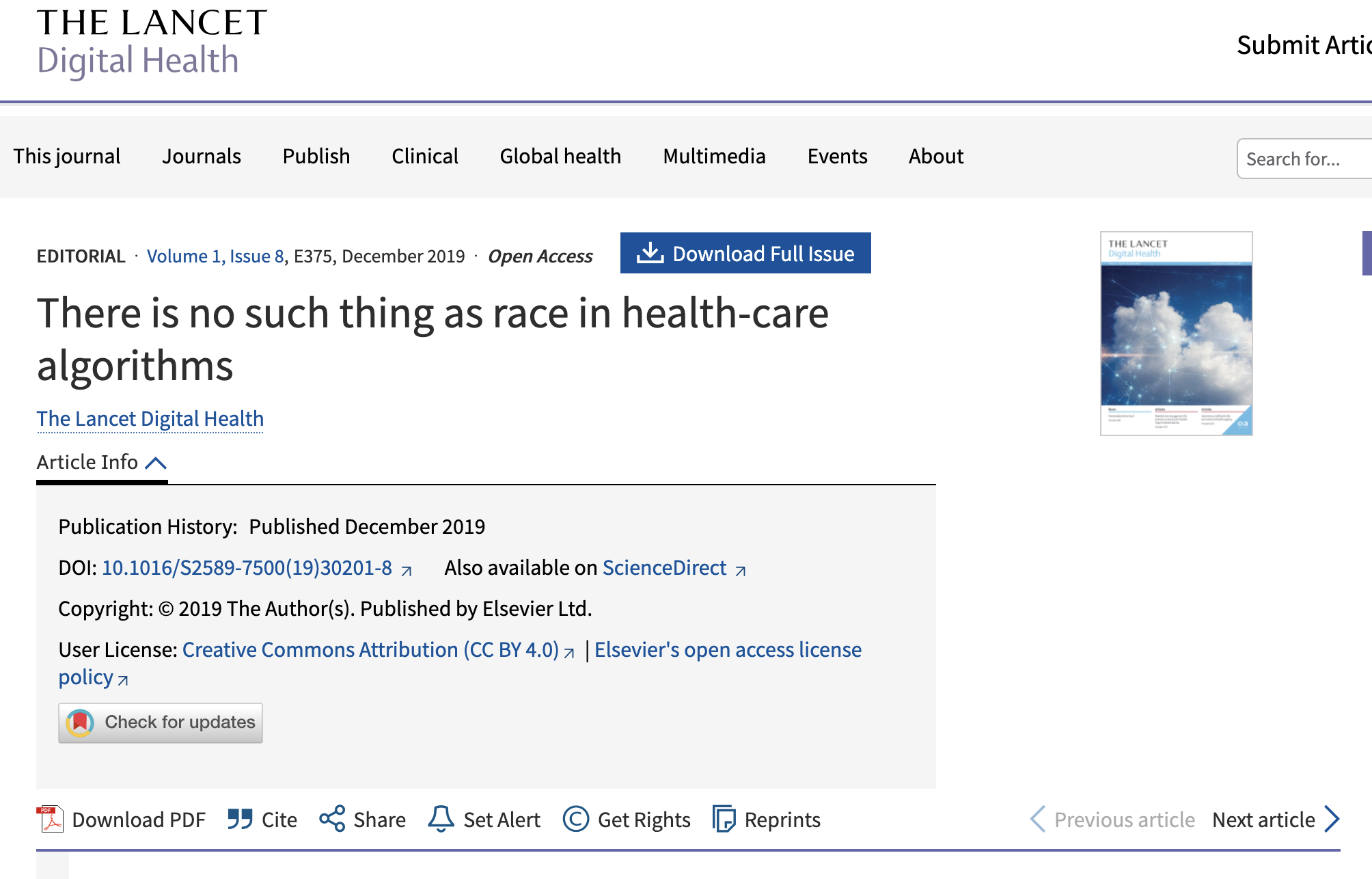Image resolution: width=1372 pixels, height=879 pixels.
Task: Click the bell Set Alert icon
Action: (441, 819)
